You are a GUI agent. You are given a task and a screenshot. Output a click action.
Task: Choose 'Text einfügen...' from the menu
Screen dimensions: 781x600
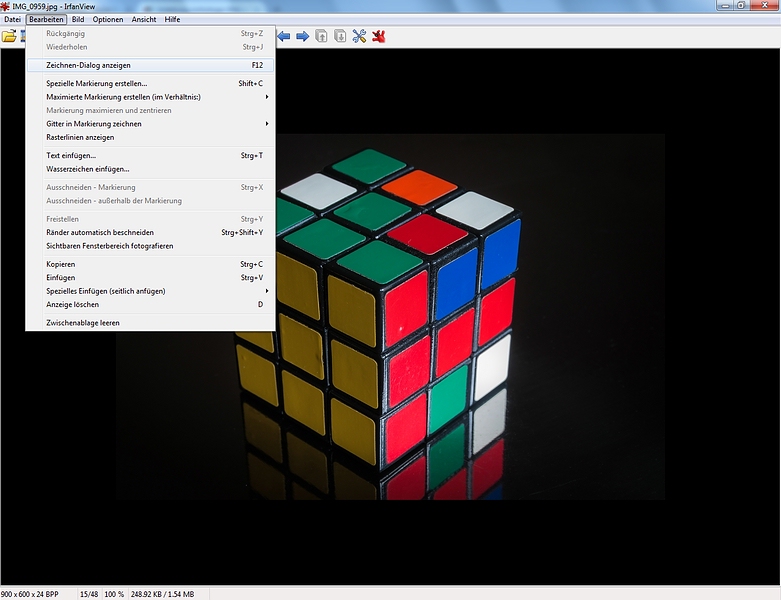point(71,155)
